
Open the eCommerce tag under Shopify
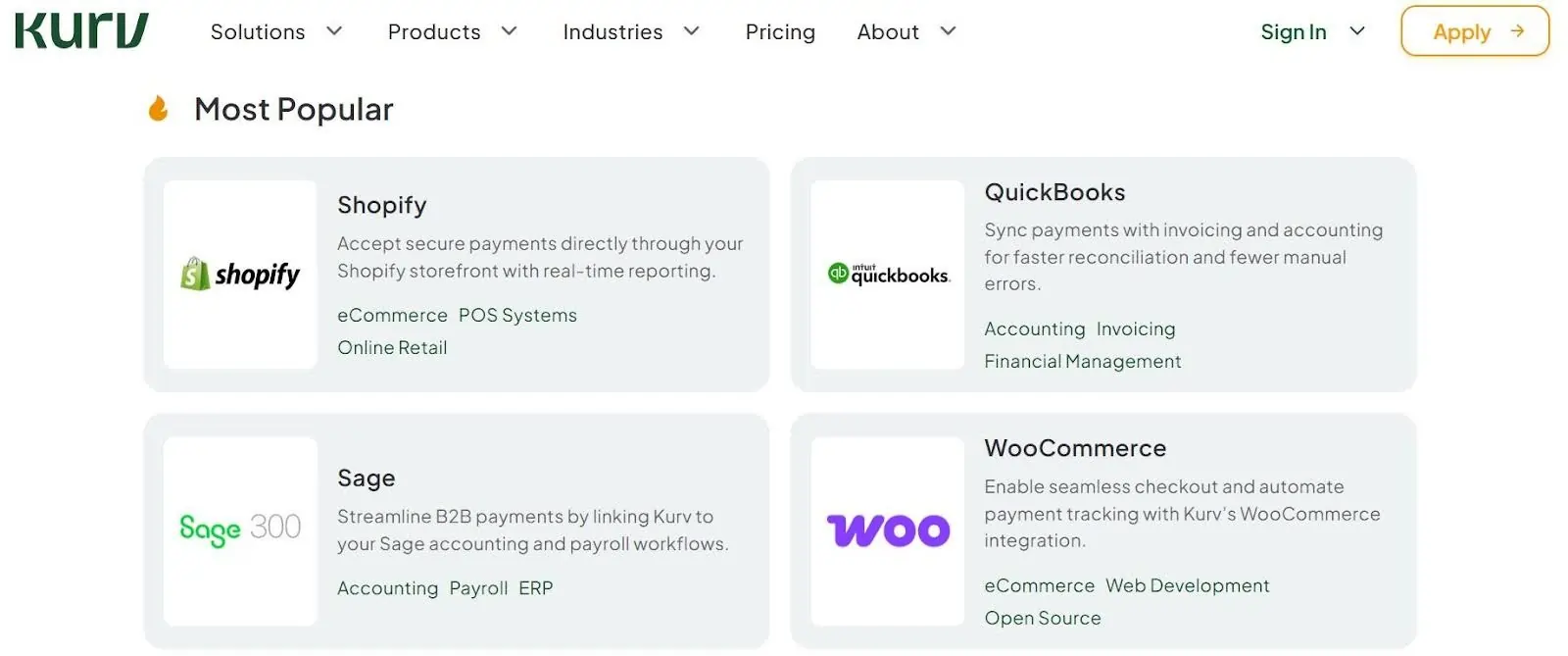[392, 315]
